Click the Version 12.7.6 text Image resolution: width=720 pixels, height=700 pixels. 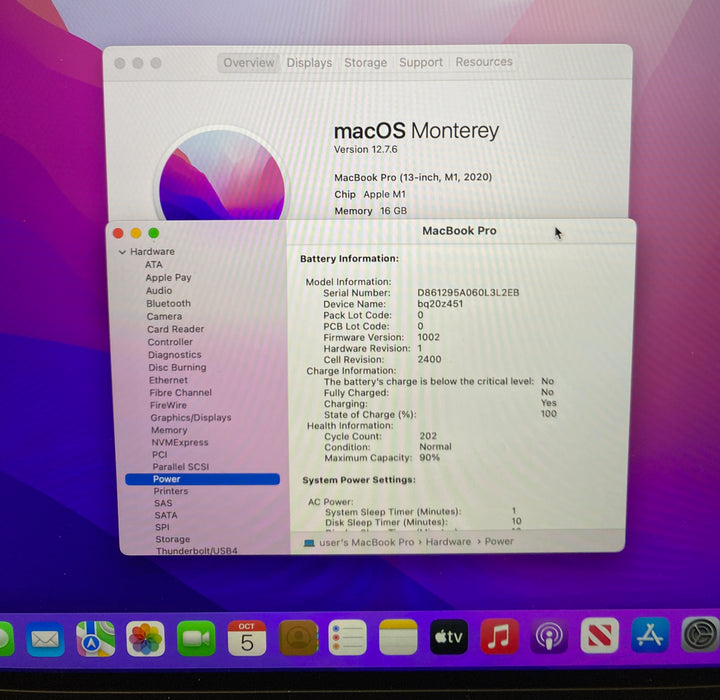point(366,149)
